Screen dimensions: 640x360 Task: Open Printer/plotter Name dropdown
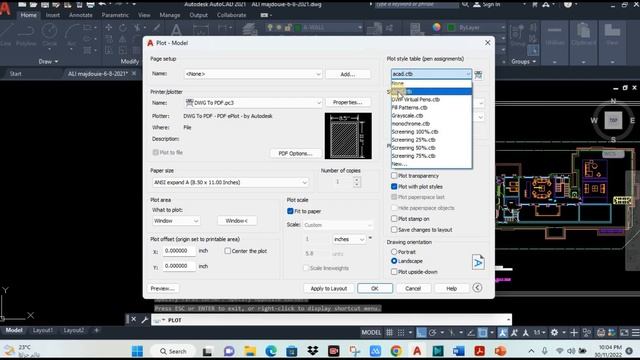pyautogui.click(x=253, y=103)
